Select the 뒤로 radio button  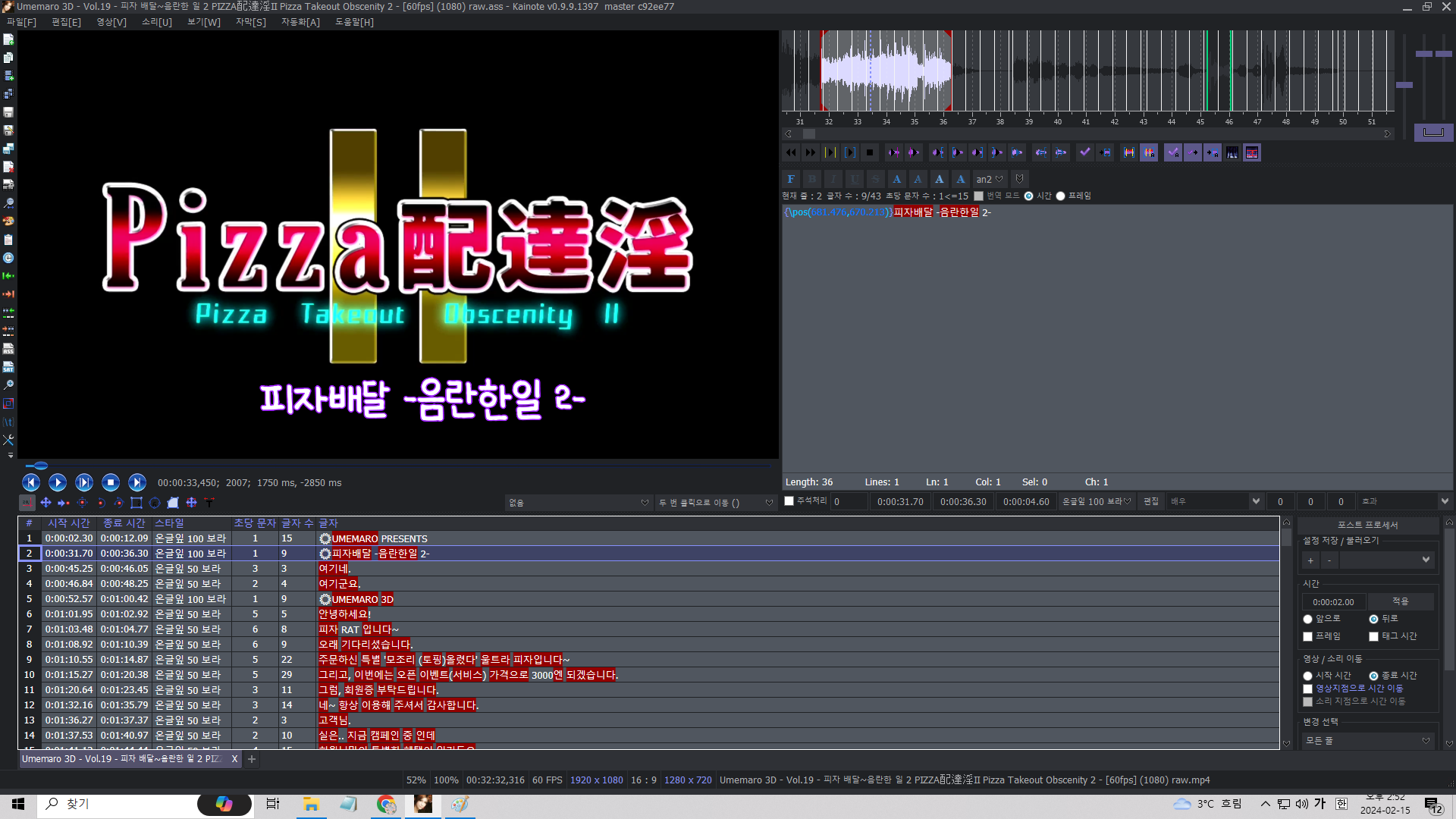tap(1373, 619)
